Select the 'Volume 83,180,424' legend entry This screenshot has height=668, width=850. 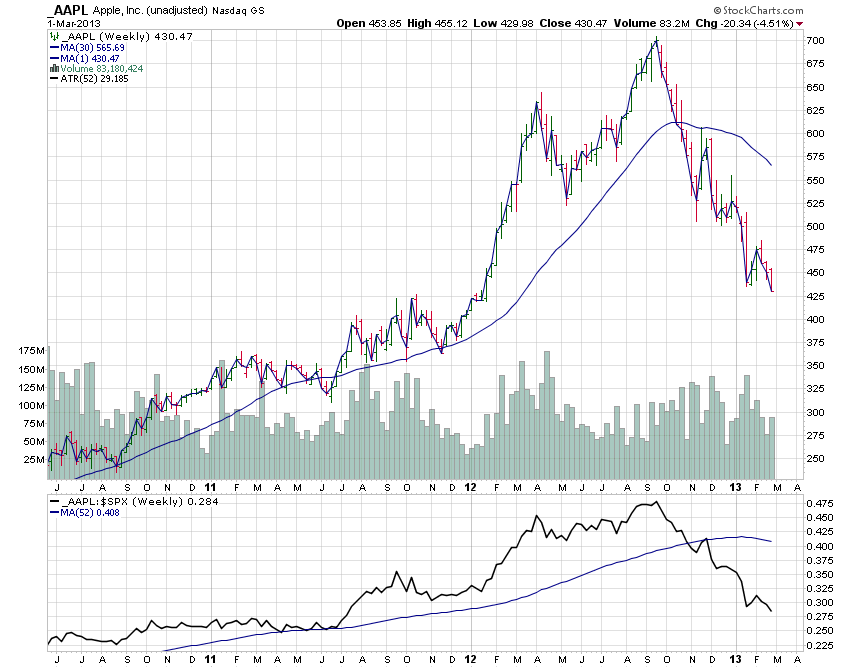[x=102, y=68]
